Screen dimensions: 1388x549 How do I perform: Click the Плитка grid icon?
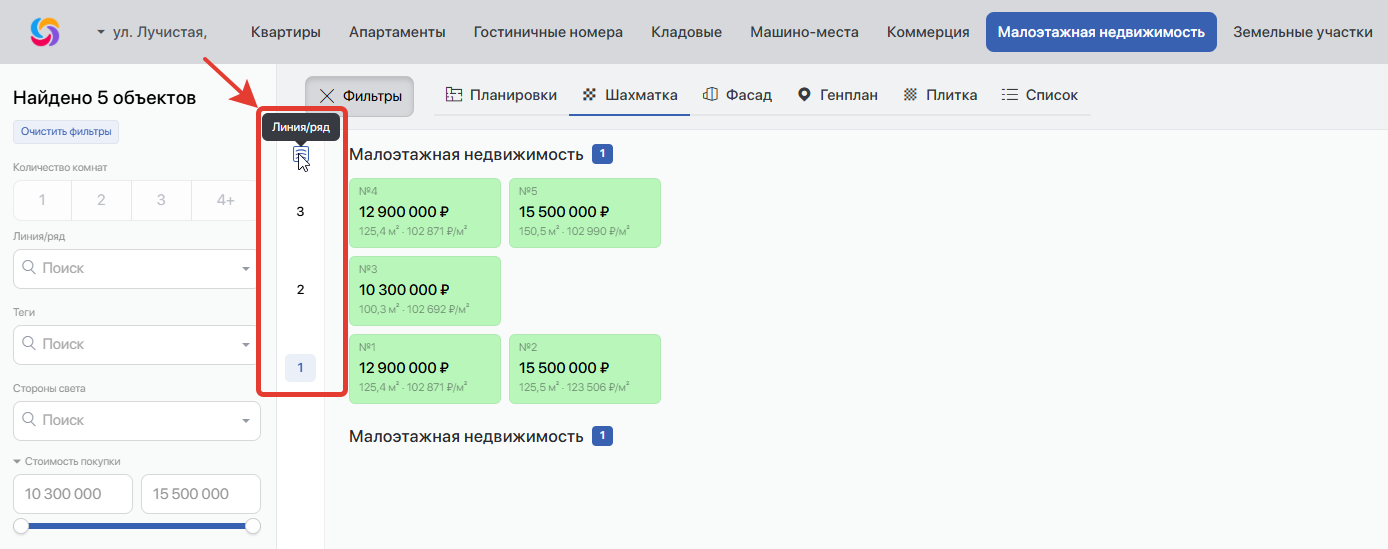tap(910, 95)
